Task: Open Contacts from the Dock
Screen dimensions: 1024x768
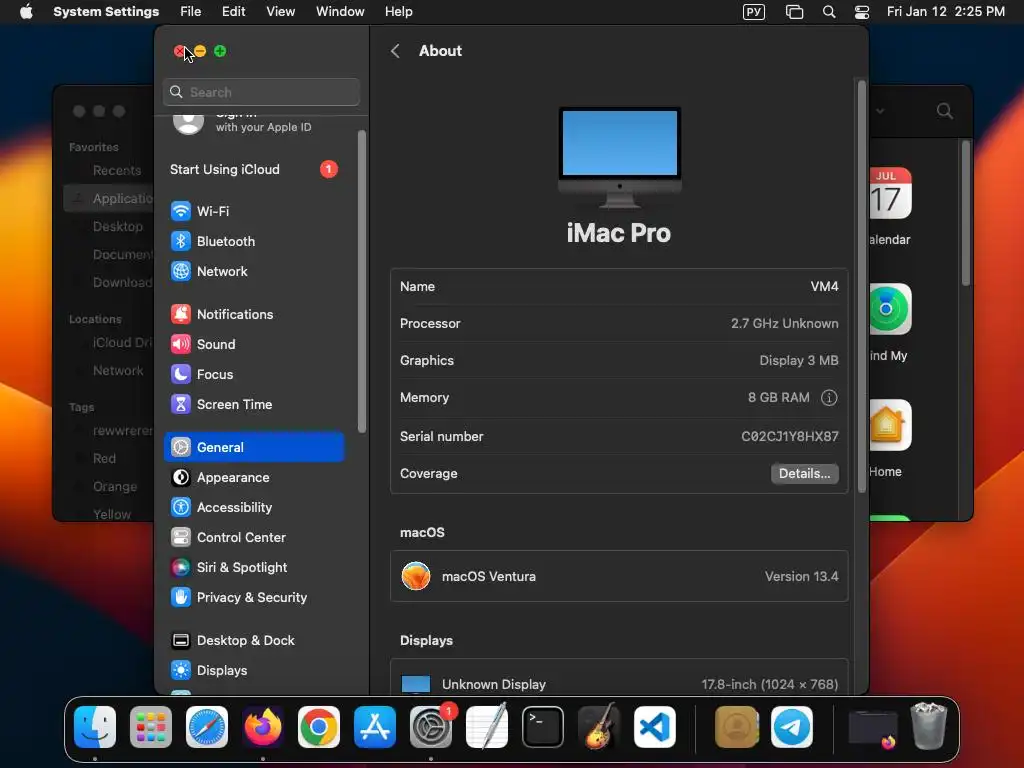Action: (737, 727)
